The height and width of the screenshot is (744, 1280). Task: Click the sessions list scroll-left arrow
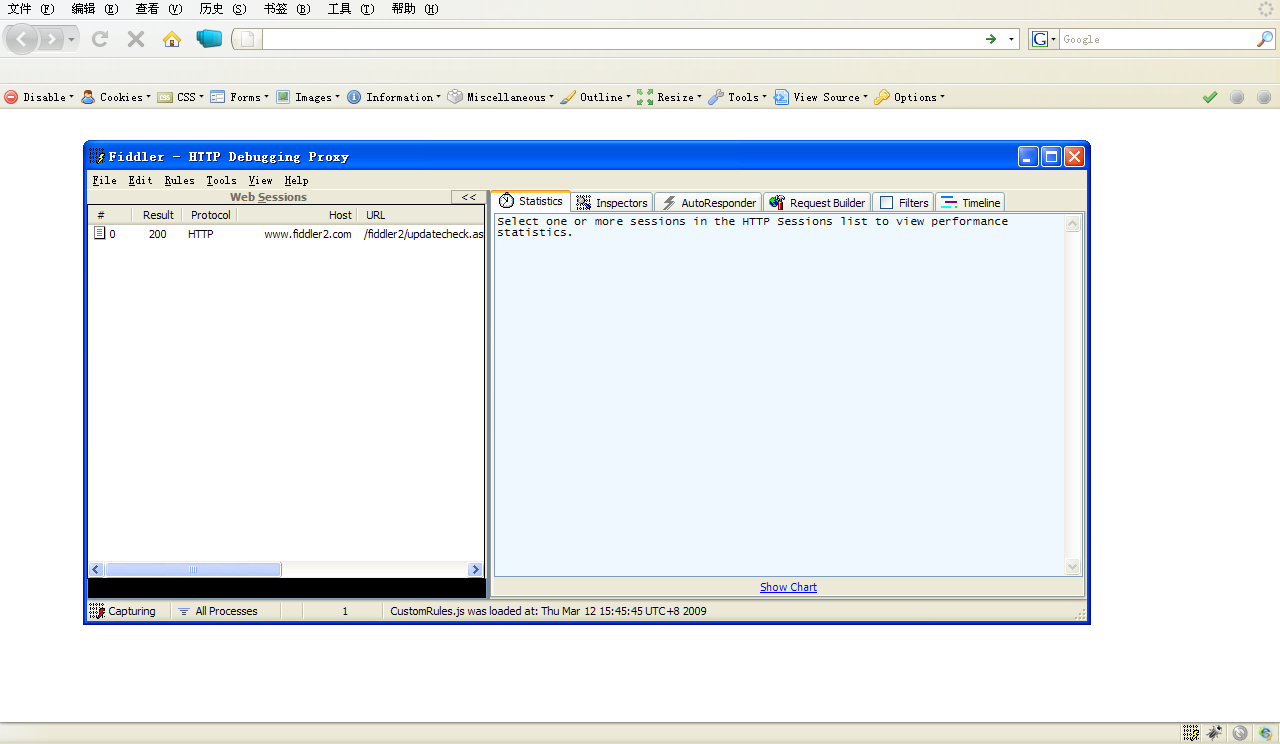tap(96, 569)
